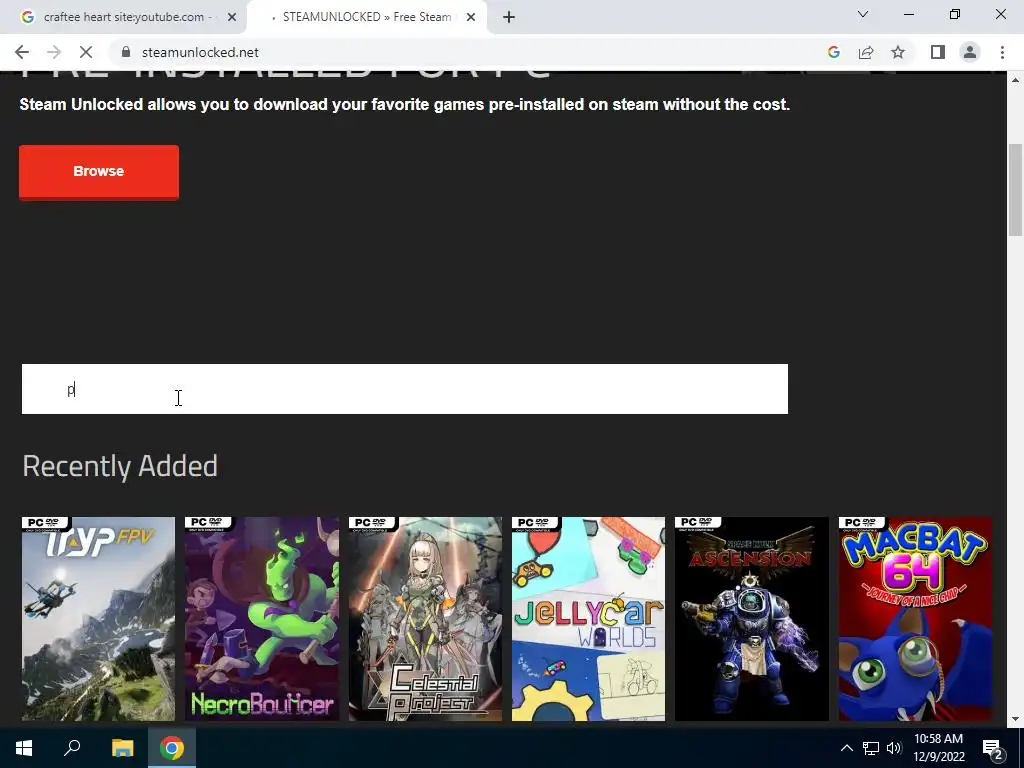Open the Space Hulk Ascension cover

[x=752, y=618]
